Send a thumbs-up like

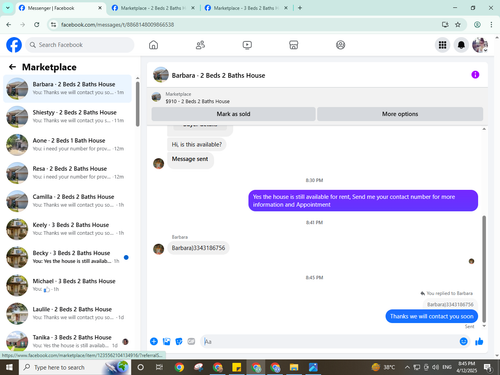[x=479, y=341]
